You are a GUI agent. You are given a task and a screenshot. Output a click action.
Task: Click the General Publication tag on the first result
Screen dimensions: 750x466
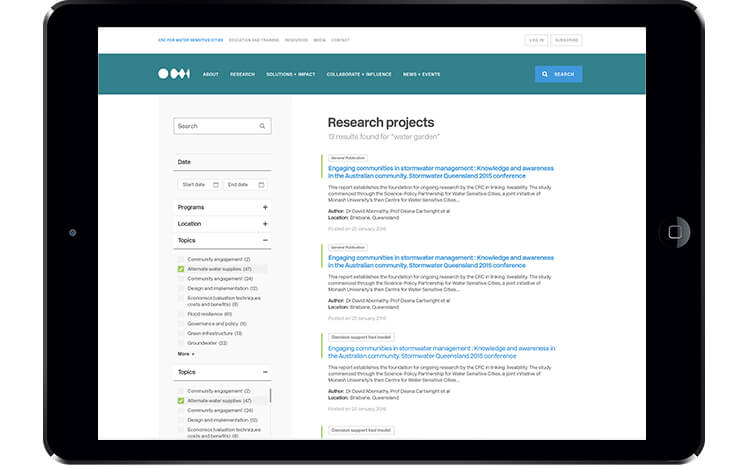(348, 158)
